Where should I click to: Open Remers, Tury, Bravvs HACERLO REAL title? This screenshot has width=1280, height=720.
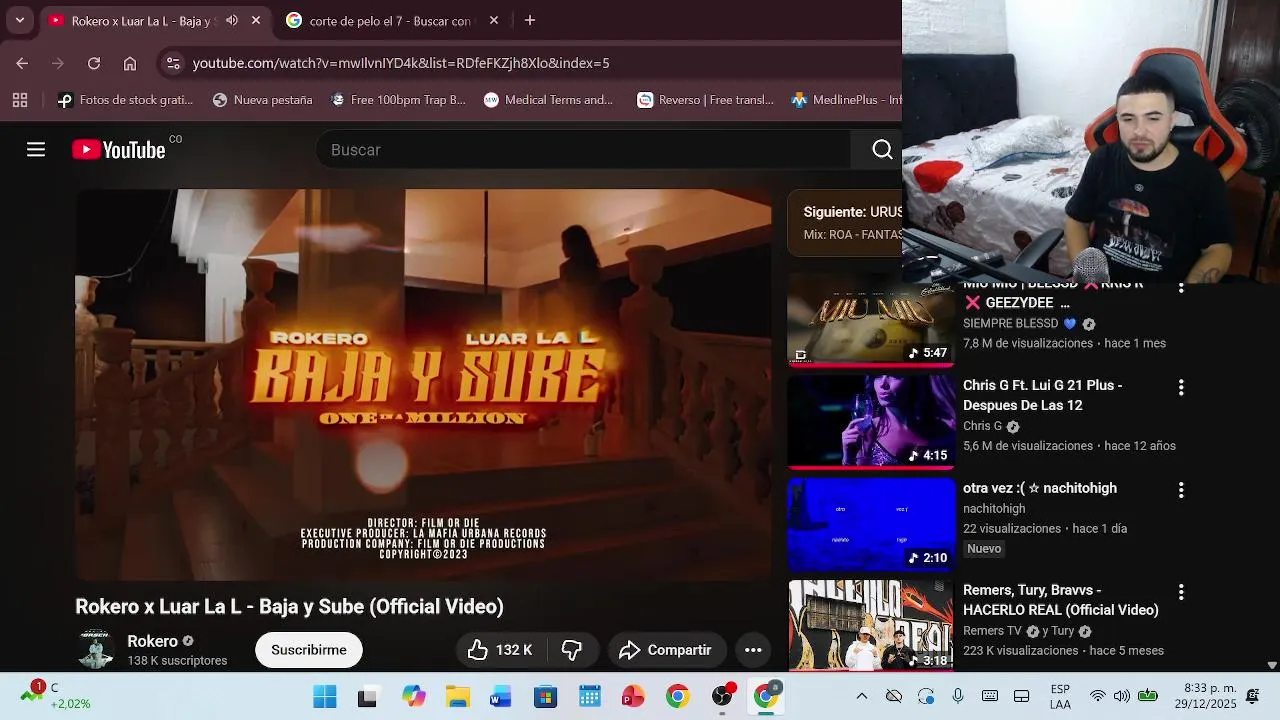coord(1061,600)
